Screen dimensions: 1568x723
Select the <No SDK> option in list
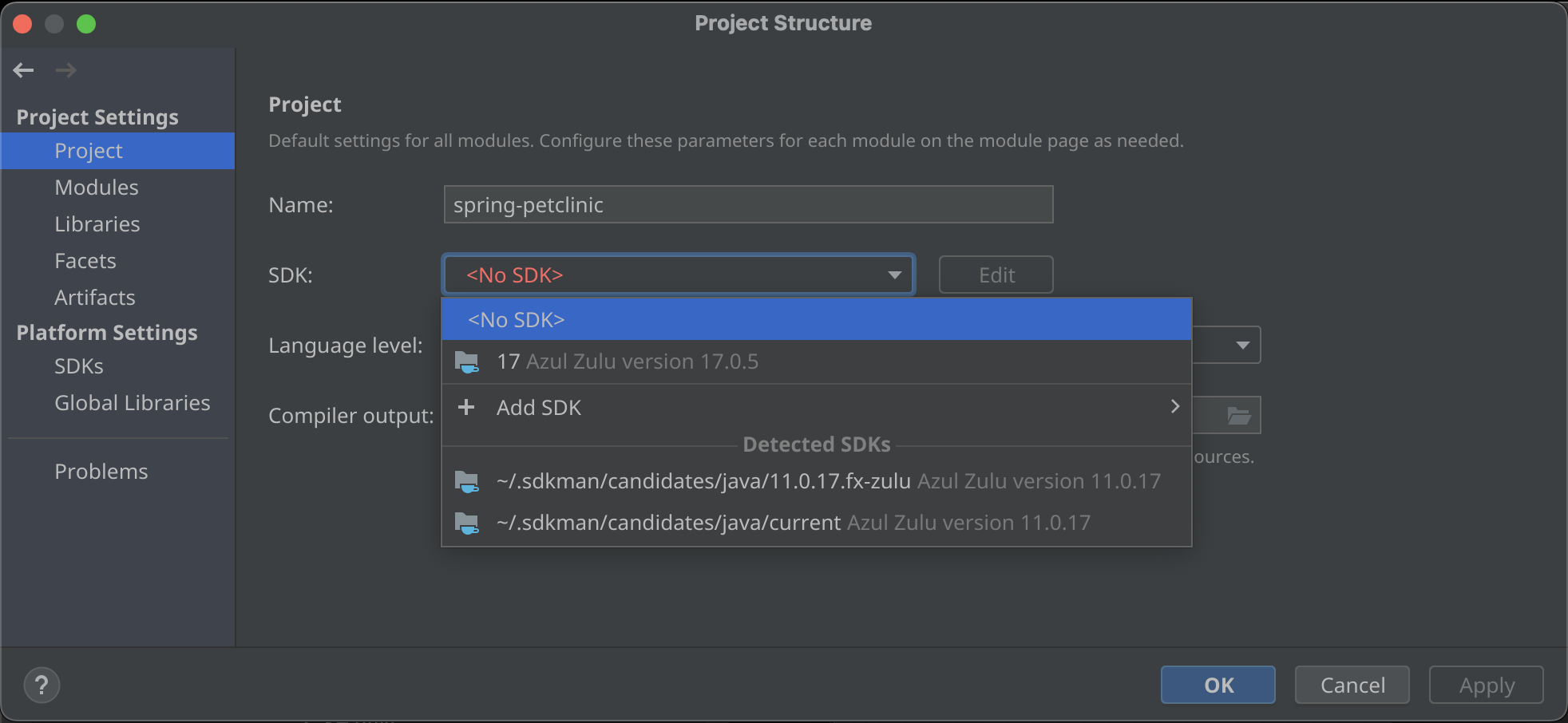coord(517,320)
